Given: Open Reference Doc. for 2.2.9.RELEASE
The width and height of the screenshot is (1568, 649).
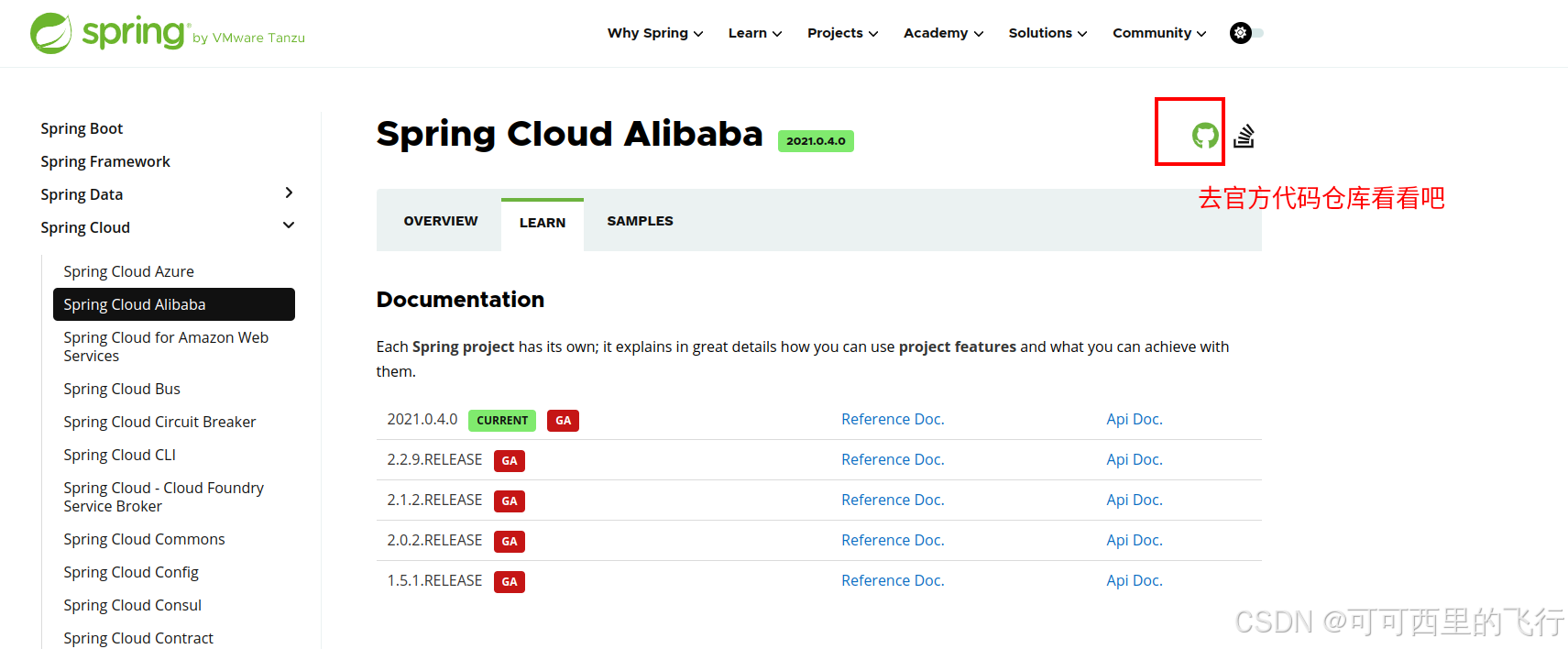Looking at the screenshot, I should [x=893, y=459].
